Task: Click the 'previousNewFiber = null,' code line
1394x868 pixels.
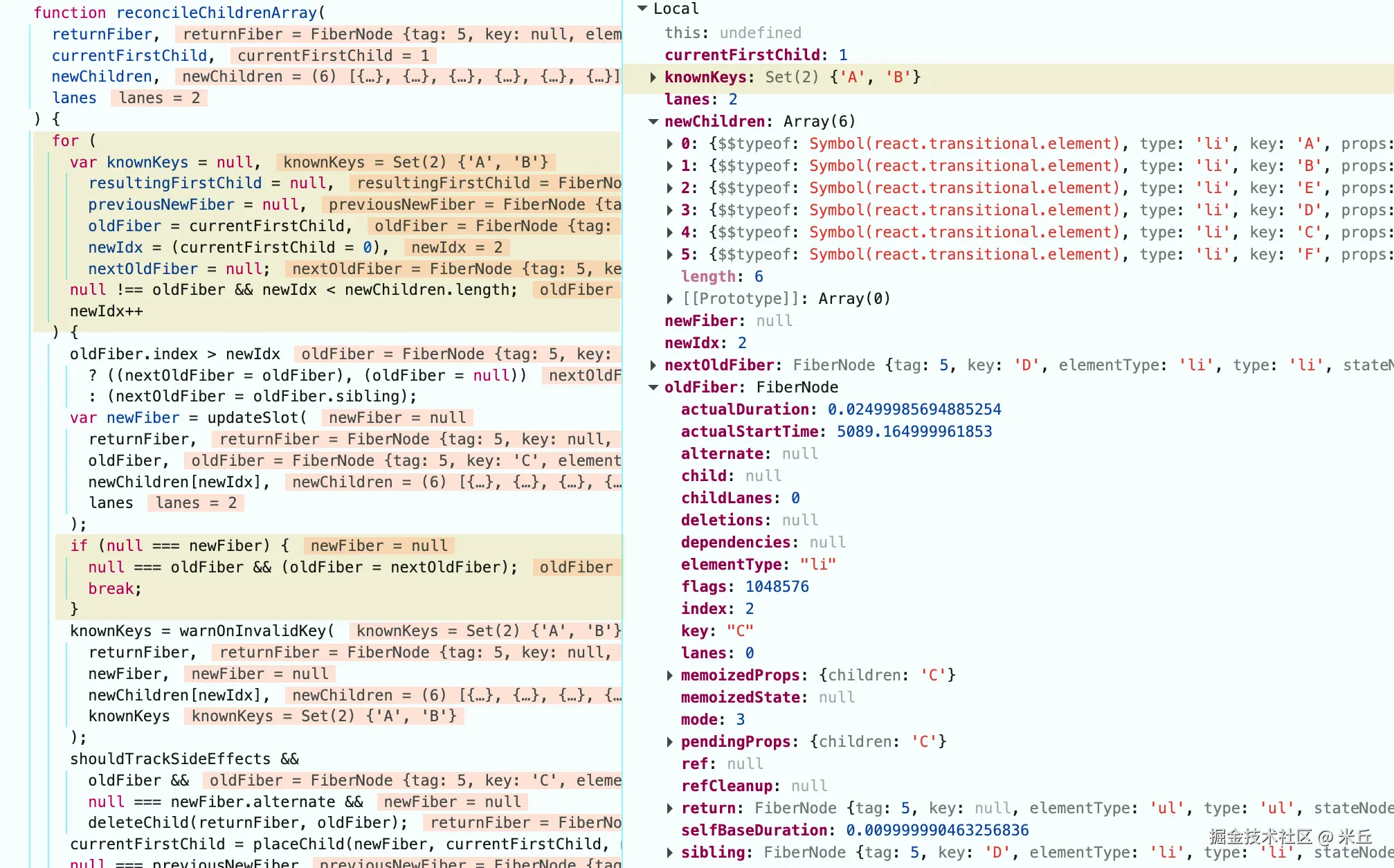Action: click(x=197, y=204)
